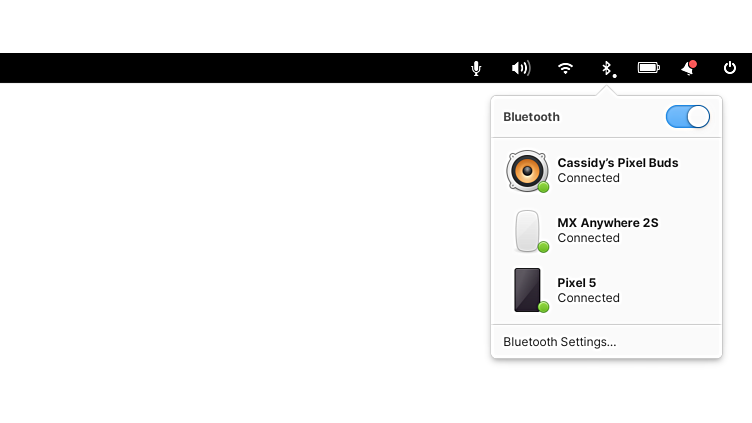Select the Cassidy's Pixel Buds device name

(618, 163)
